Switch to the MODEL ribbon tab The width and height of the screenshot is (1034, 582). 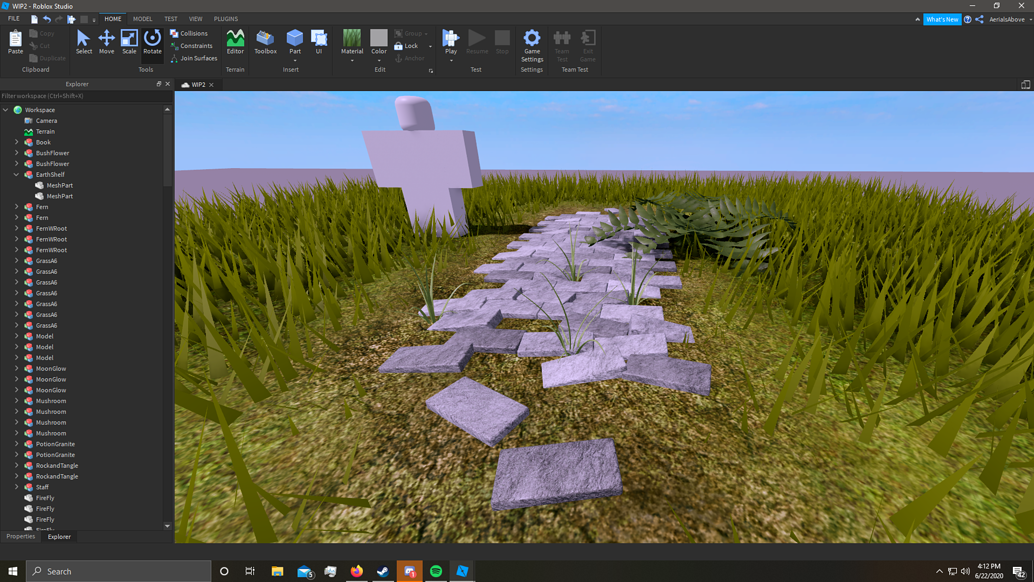tap(141, 18)
